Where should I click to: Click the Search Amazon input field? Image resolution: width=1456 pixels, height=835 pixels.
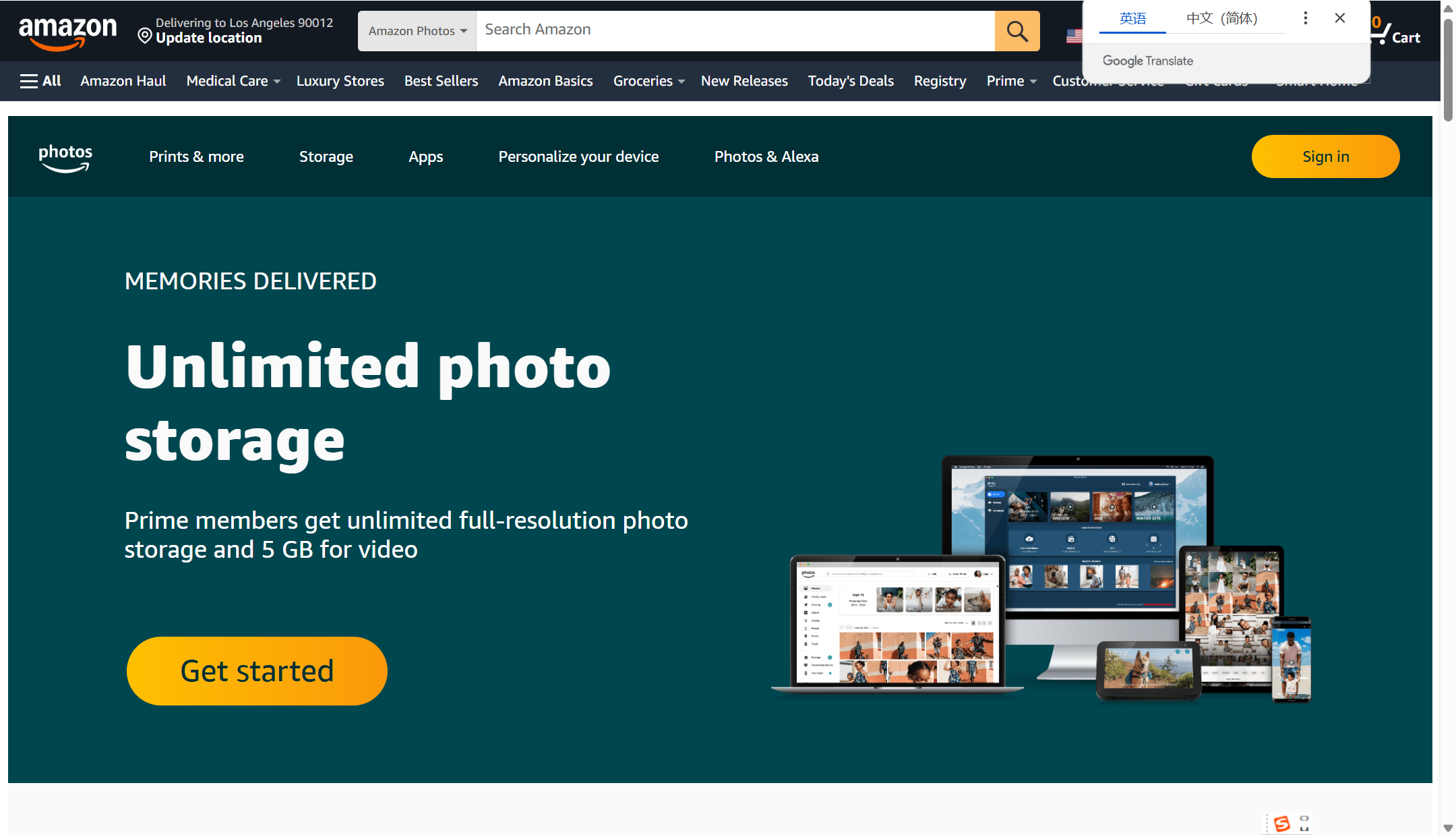(x=735, y=30)
